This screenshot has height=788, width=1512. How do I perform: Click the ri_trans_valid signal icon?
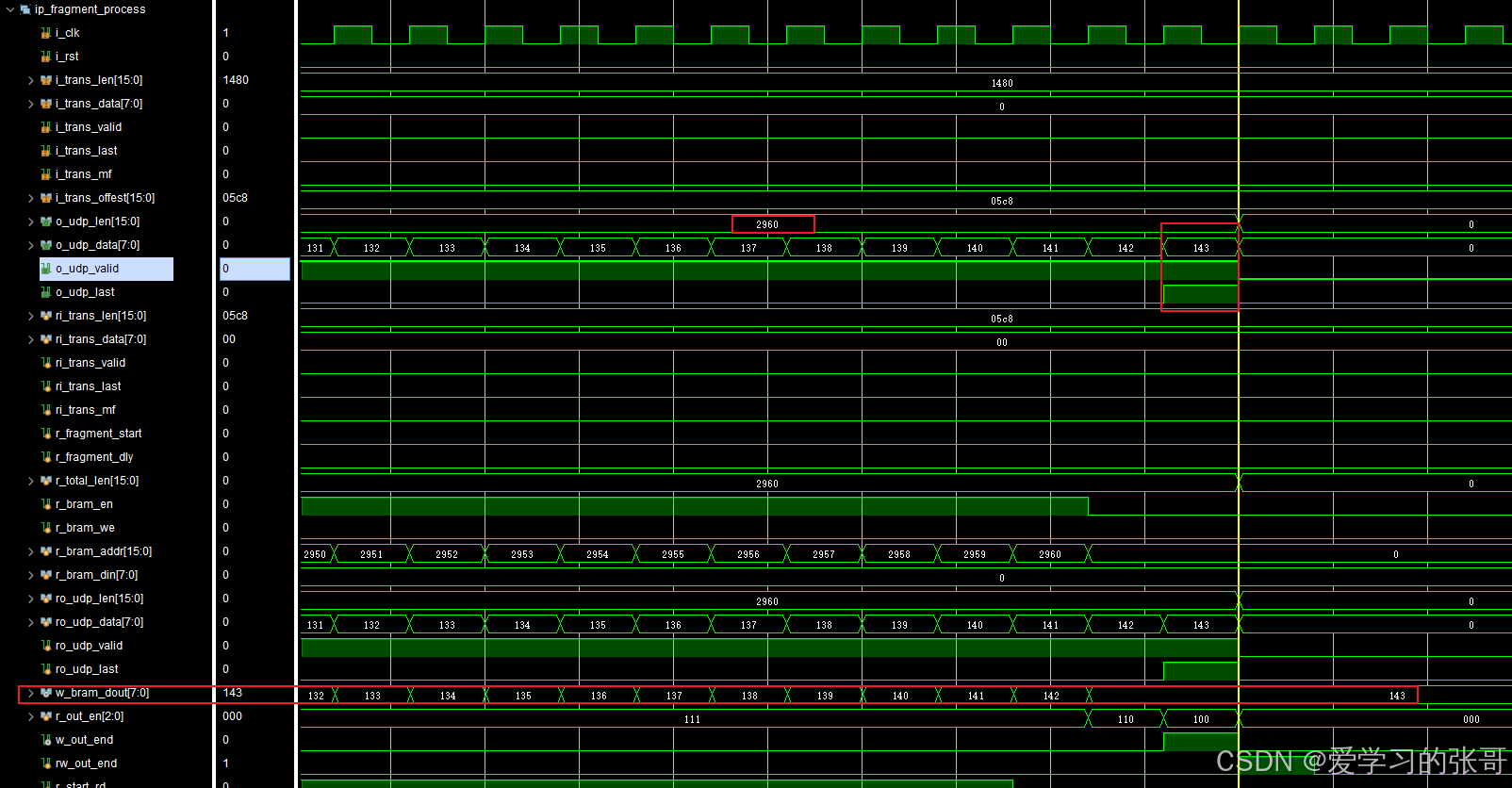tap(46, 363)
